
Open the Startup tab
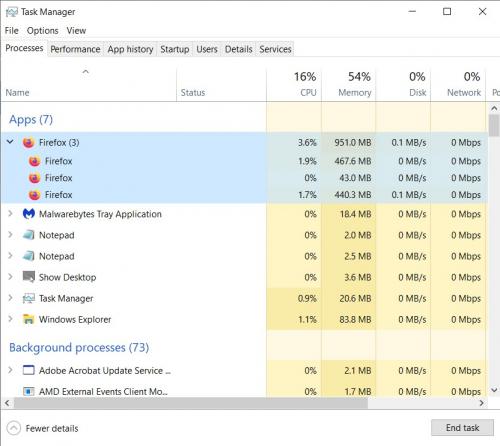click(x=175, y=49)
